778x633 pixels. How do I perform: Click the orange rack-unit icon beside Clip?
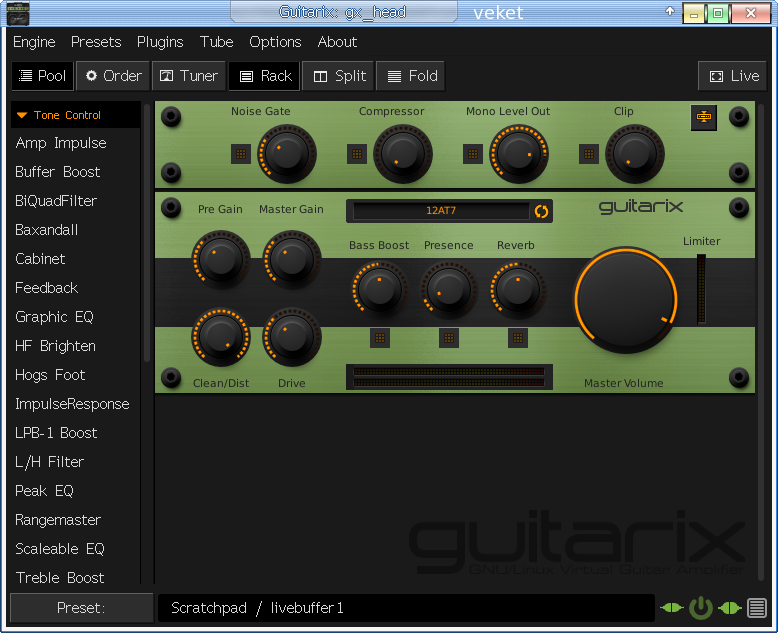point(704,118)
